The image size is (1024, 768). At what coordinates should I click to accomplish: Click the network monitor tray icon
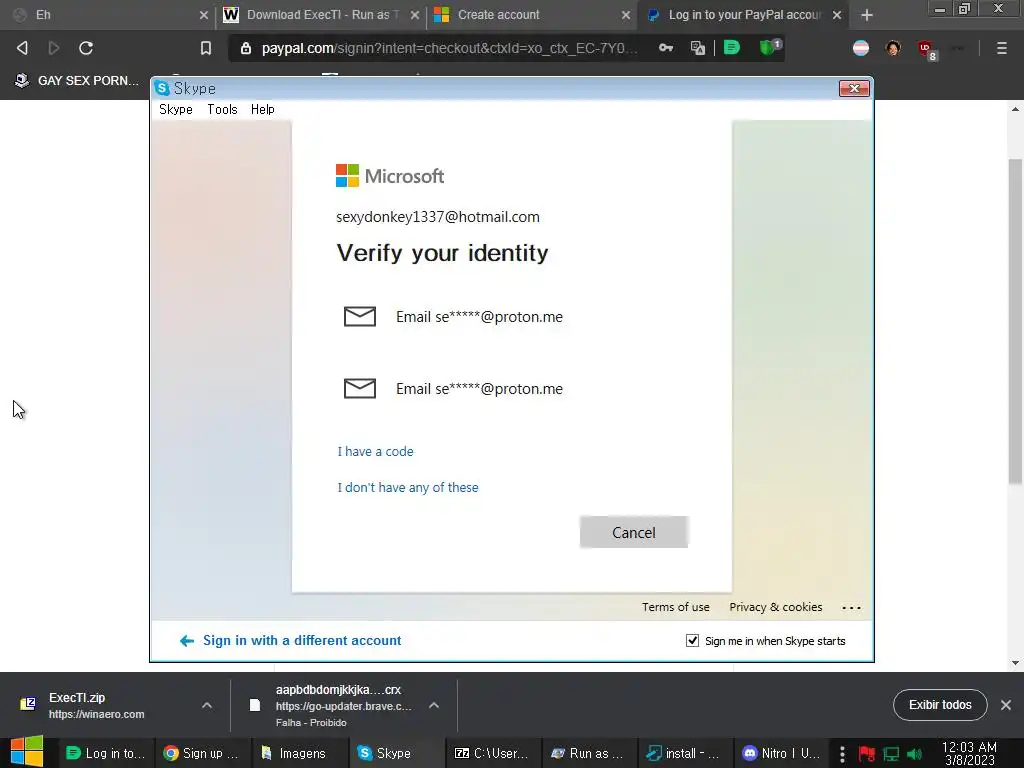[x=891, y=754]
